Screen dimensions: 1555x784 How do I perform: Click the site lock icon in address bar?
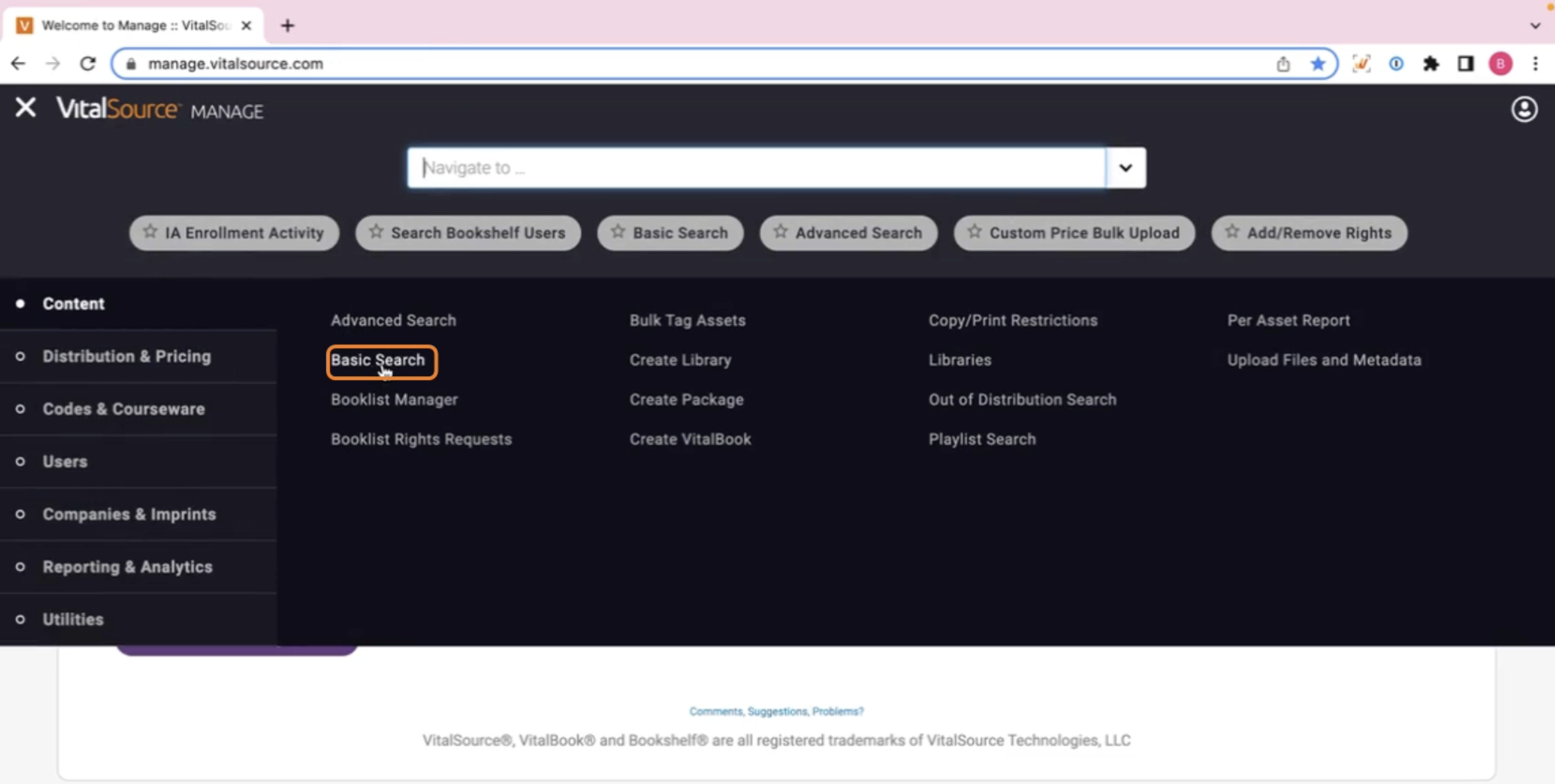click(131, 64)
